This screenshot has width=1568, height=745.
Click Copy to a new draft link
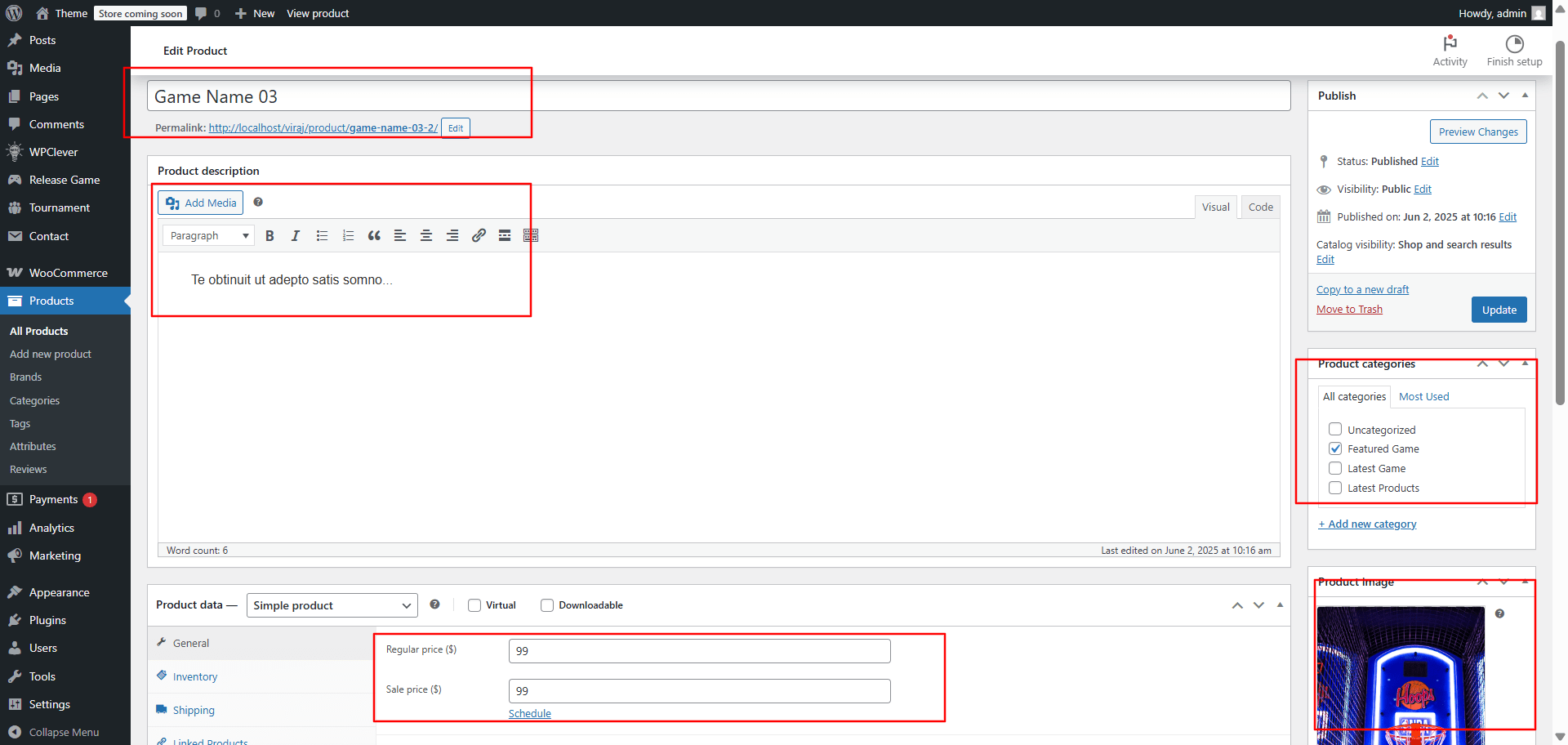[1362, 290]
